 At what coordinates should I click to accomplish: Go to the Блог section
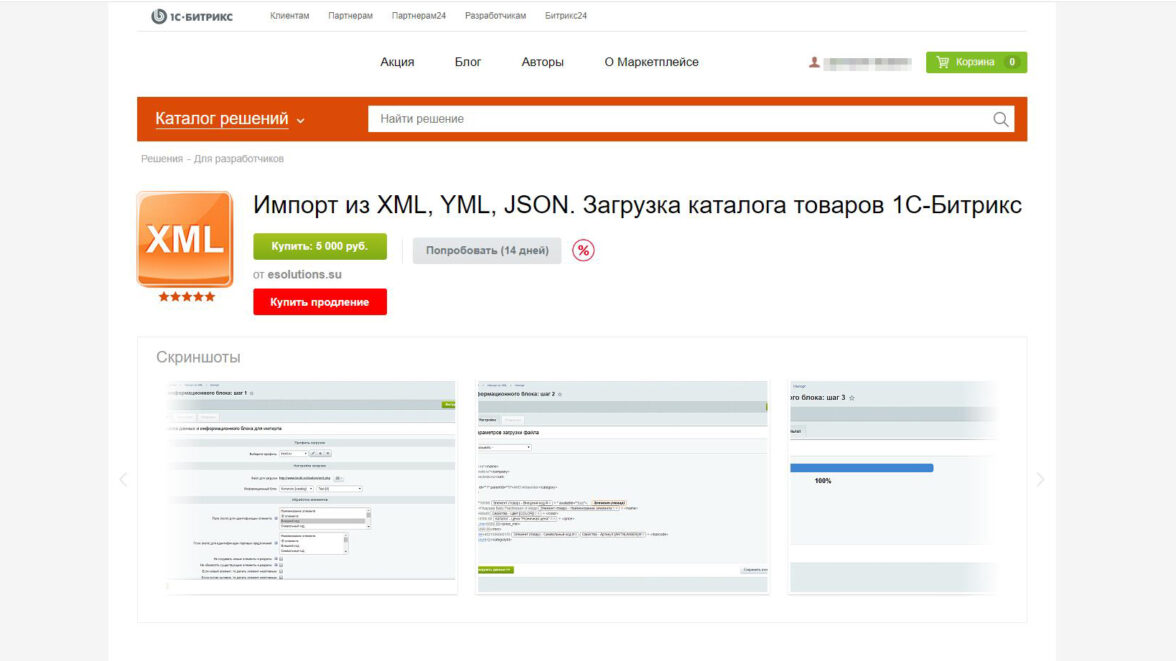(x=468, y=62)
